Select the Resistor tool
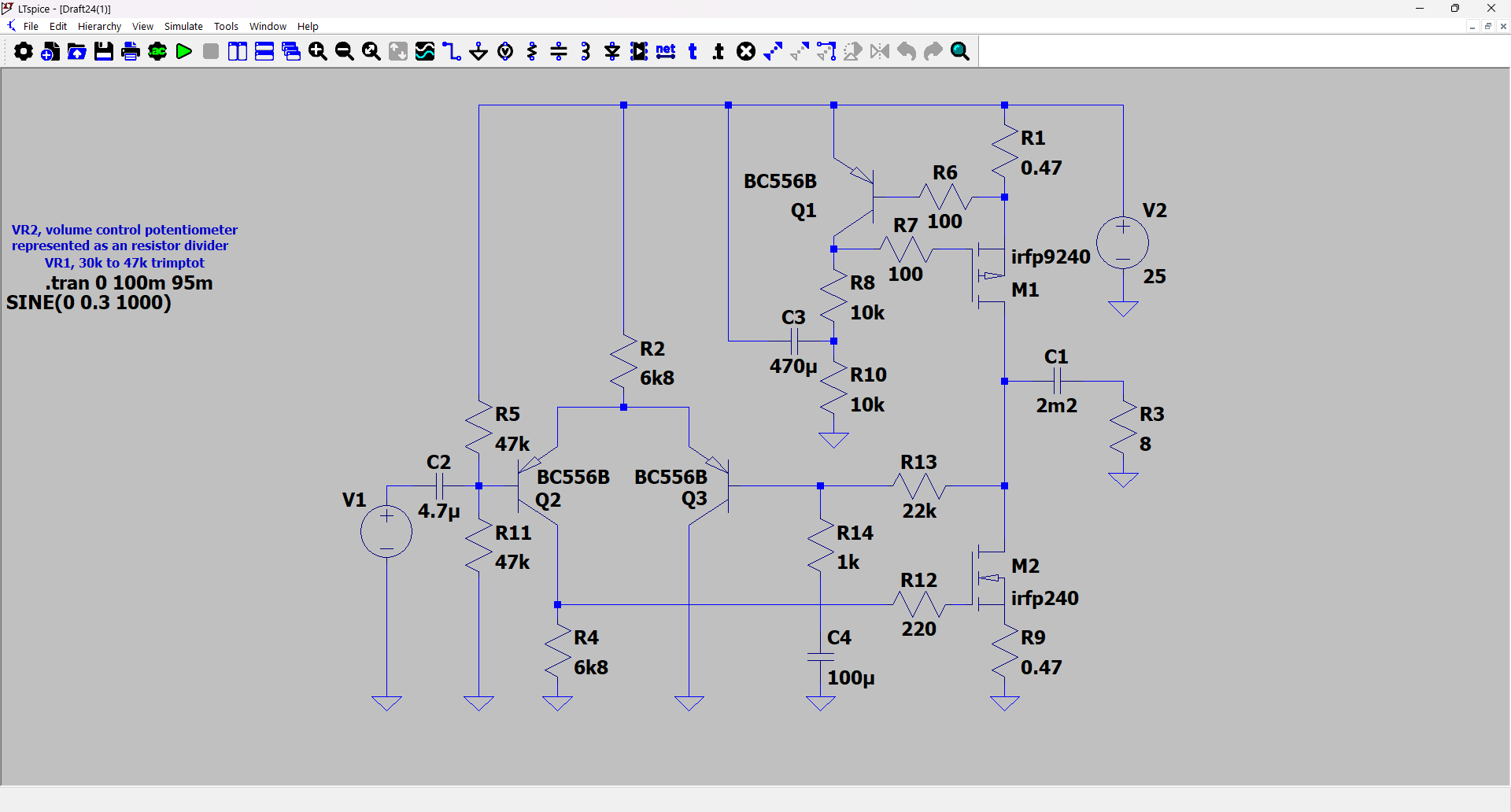The image size is (1511, 812). click(x=532, y=52)
